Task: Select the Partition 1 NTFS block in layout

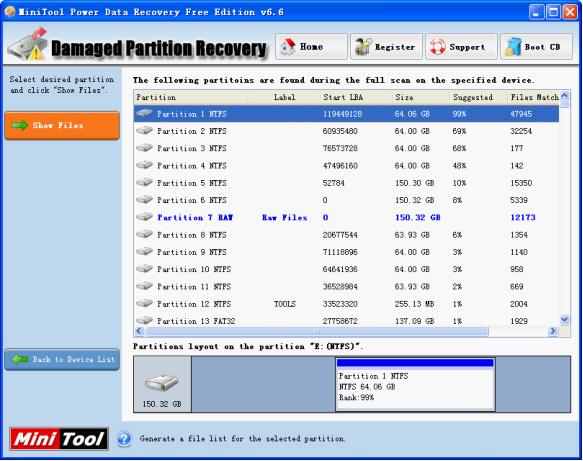Action: tap(415, 384)
